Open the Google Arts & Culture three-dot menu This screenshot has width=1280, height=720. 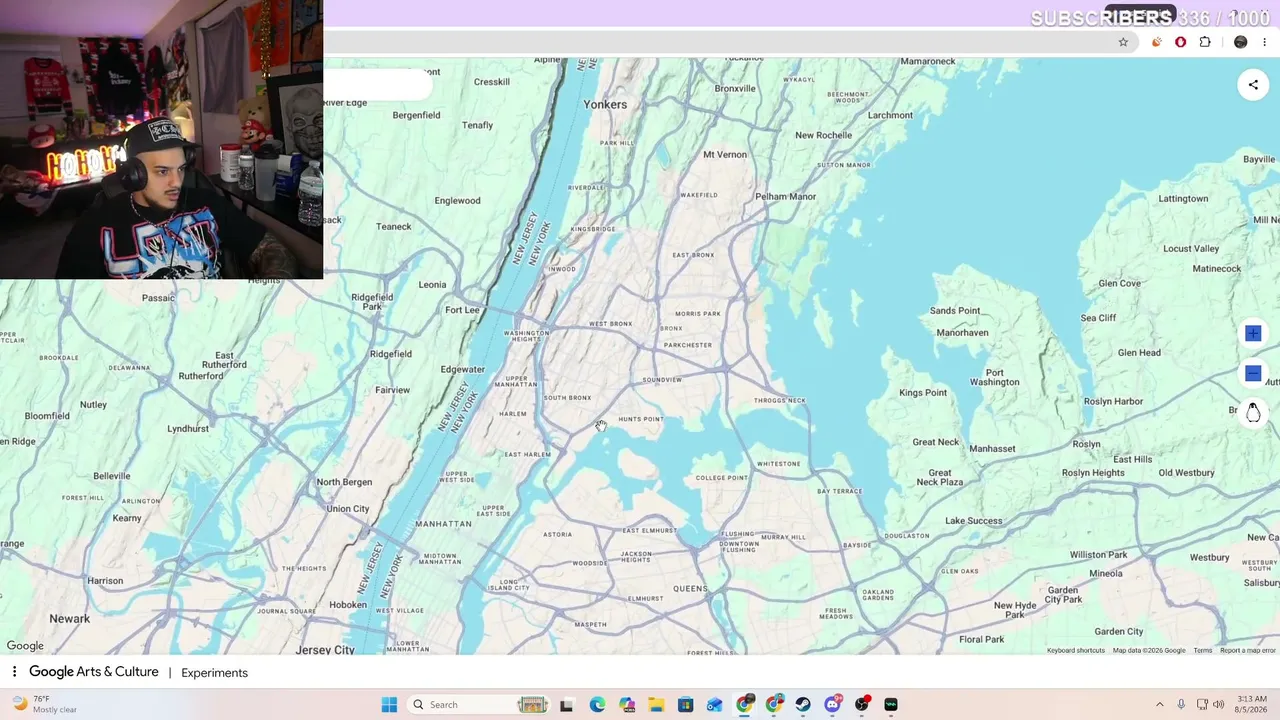pyautogui.click(x=14, y=672)
